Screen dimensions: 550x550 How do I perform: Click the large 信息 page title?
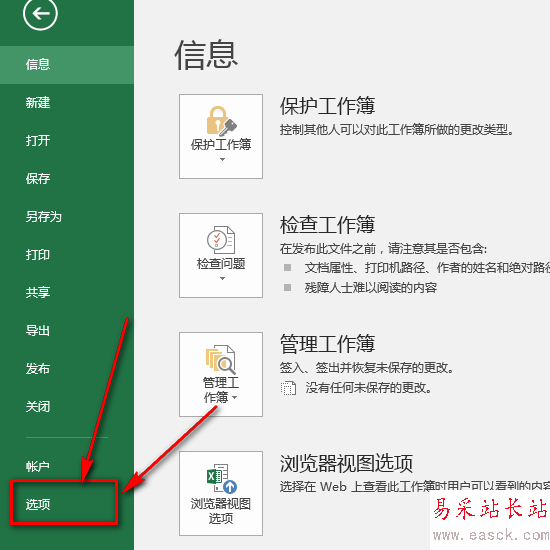point(206,55)
